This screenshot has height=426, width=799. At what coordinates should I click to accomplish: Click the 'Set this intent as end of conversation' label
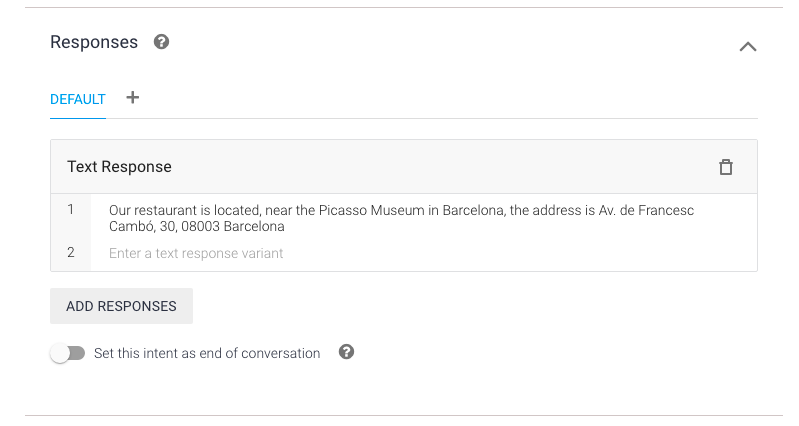coord(207,353)
